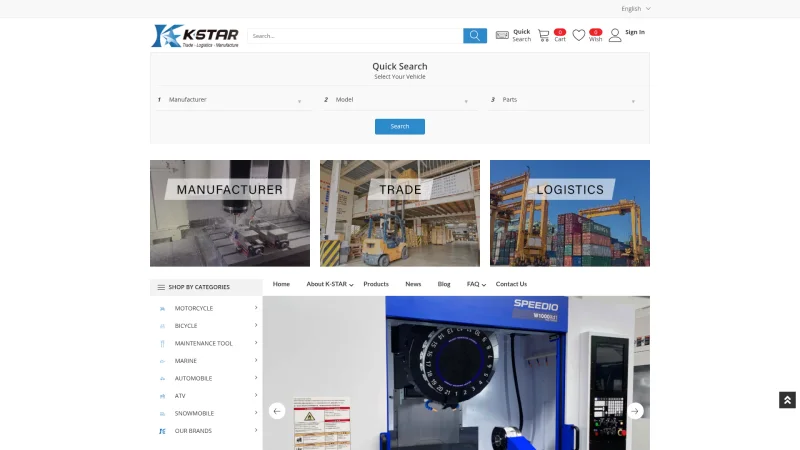Viewport: 800px width, 450px height.
Task: Click the SHOP BY CATEGORIES header
Action: (206, 287)
